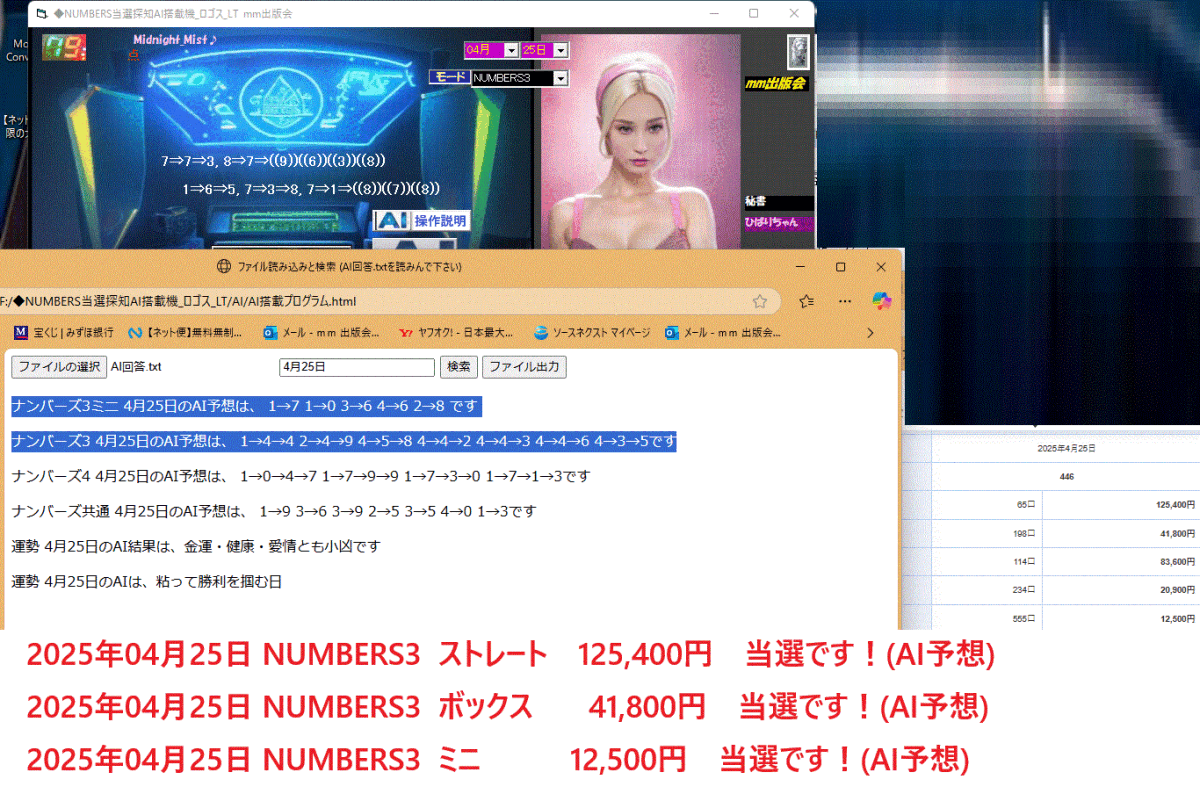This screenshot has width=1200, height=794.
Task: Click the 83,600円 cell in results table
Action: click(x=1120, y=561)
